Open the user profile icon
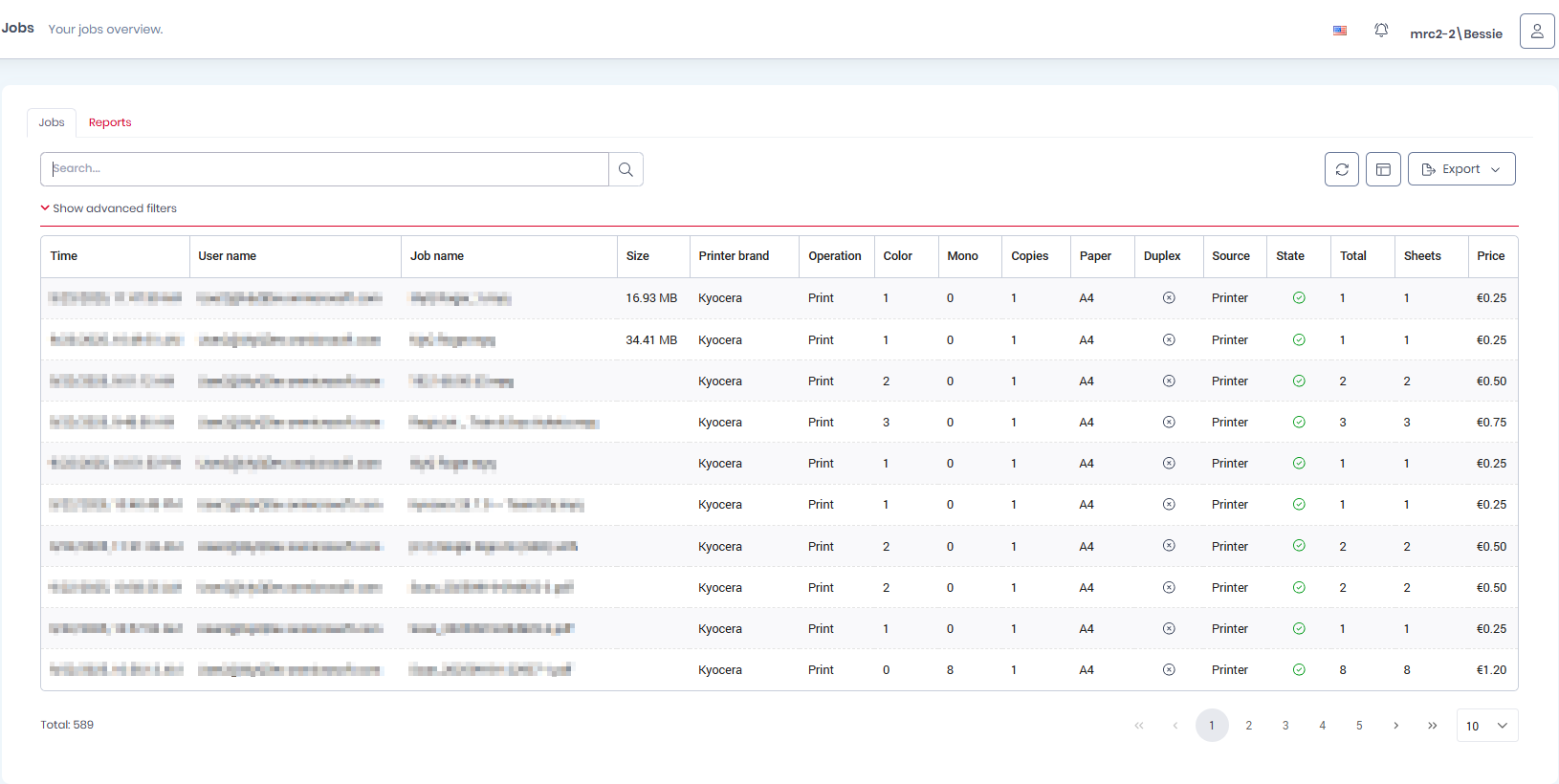Screen dimensions: 1559x784 point(1536,31)
